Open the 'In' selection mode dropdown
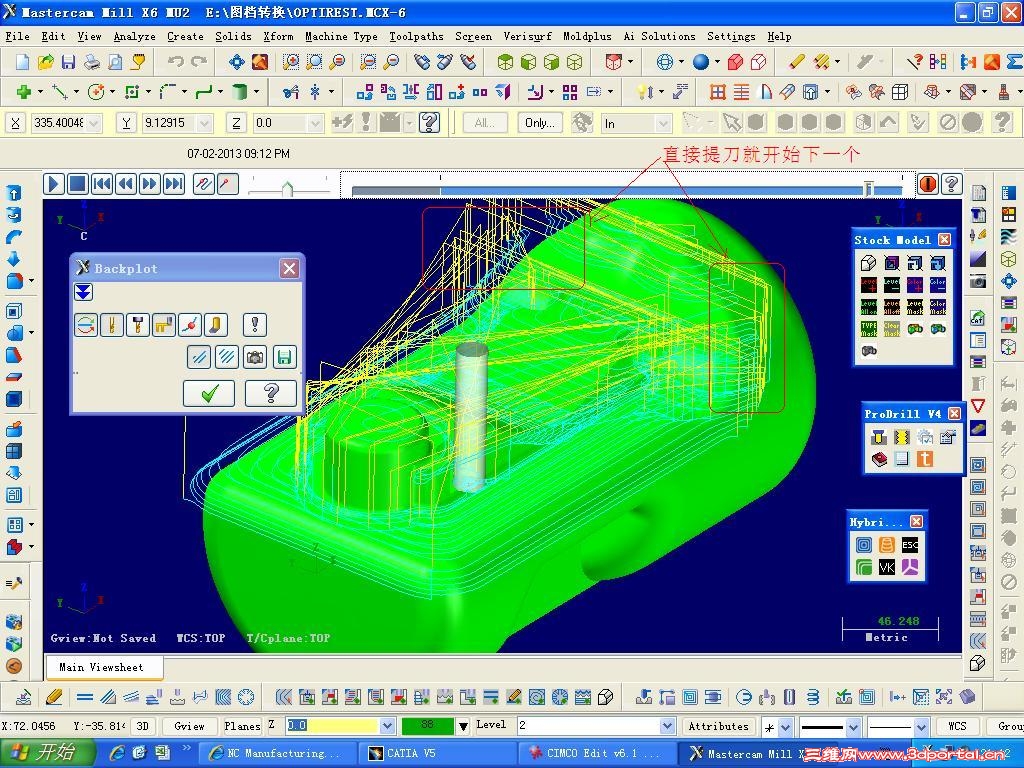The image size is (1024, 768). coord(663,123)
